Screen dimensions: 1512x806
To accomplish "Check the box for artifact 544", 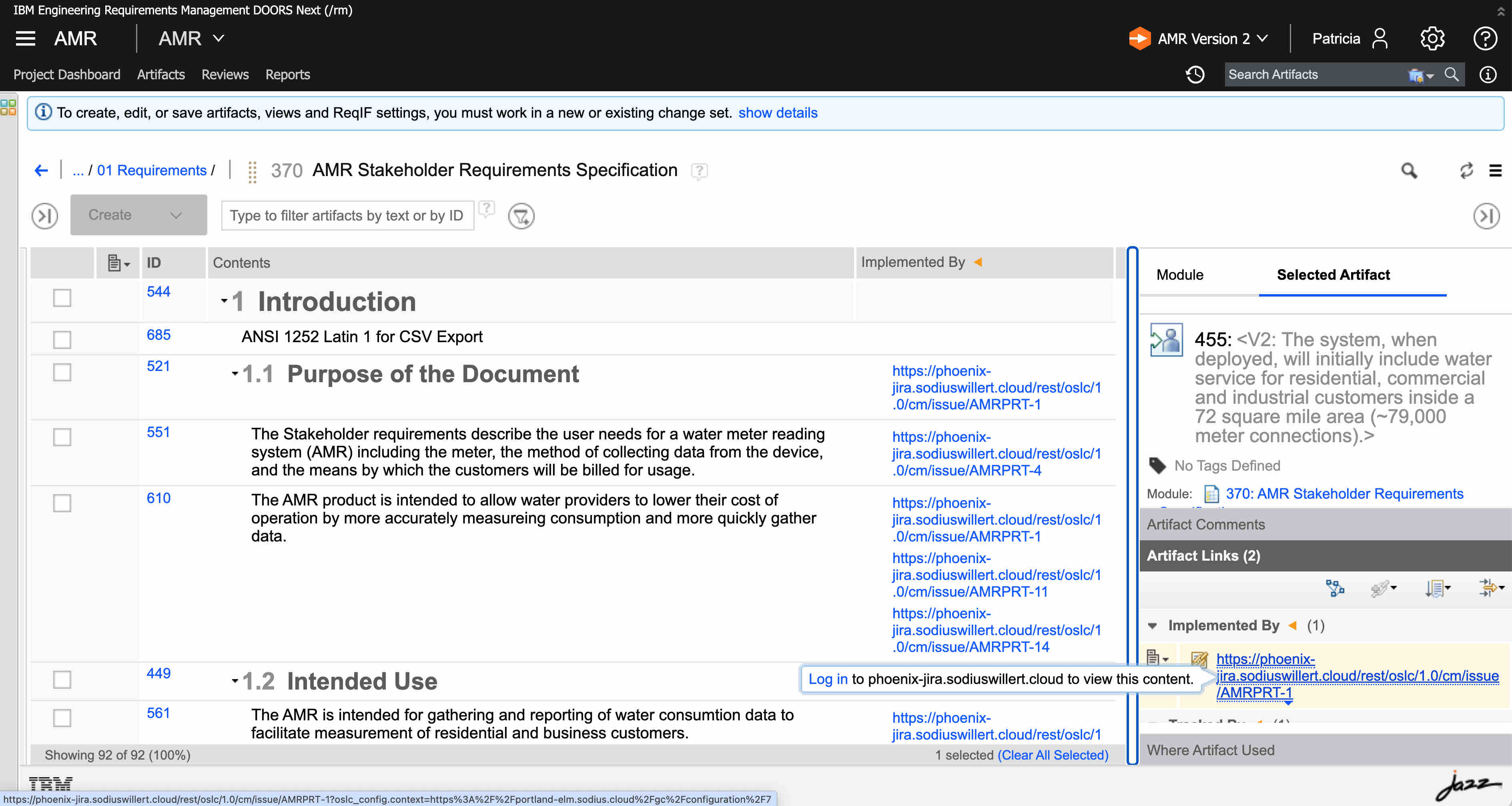I will point(62,298).
